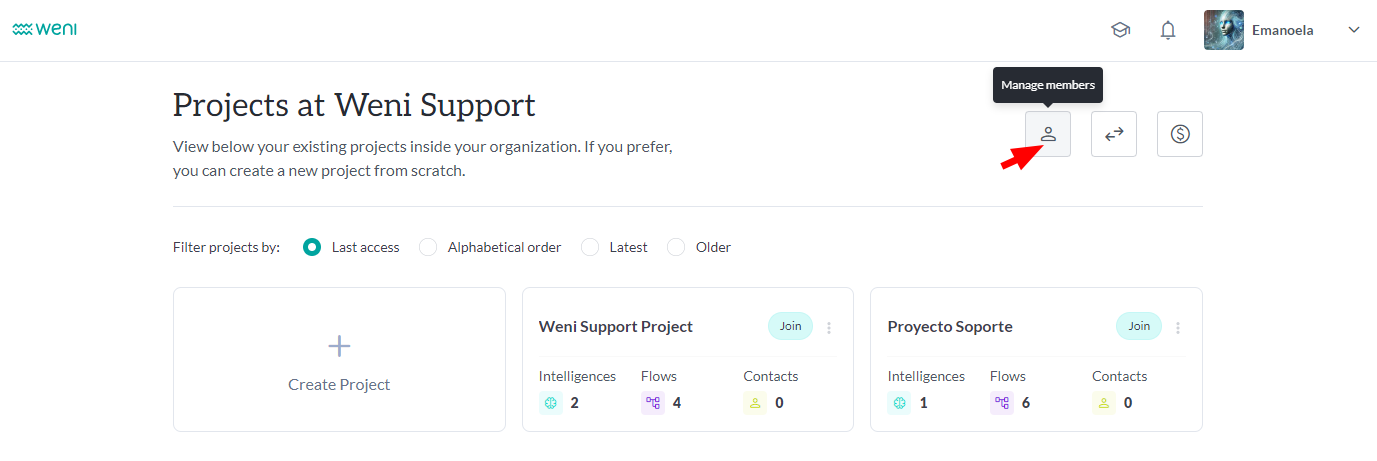Join the Proyecto Soporte project
Viewport: 1377px width, 461px height.
click(1139, 326)
